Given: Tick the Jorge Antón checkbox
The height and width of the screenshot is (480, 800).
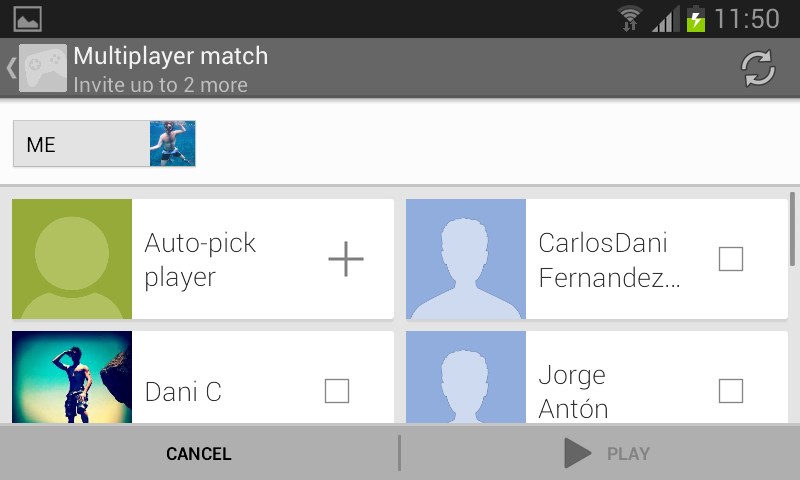Looking at the screenshot, I should pos(731,391).
